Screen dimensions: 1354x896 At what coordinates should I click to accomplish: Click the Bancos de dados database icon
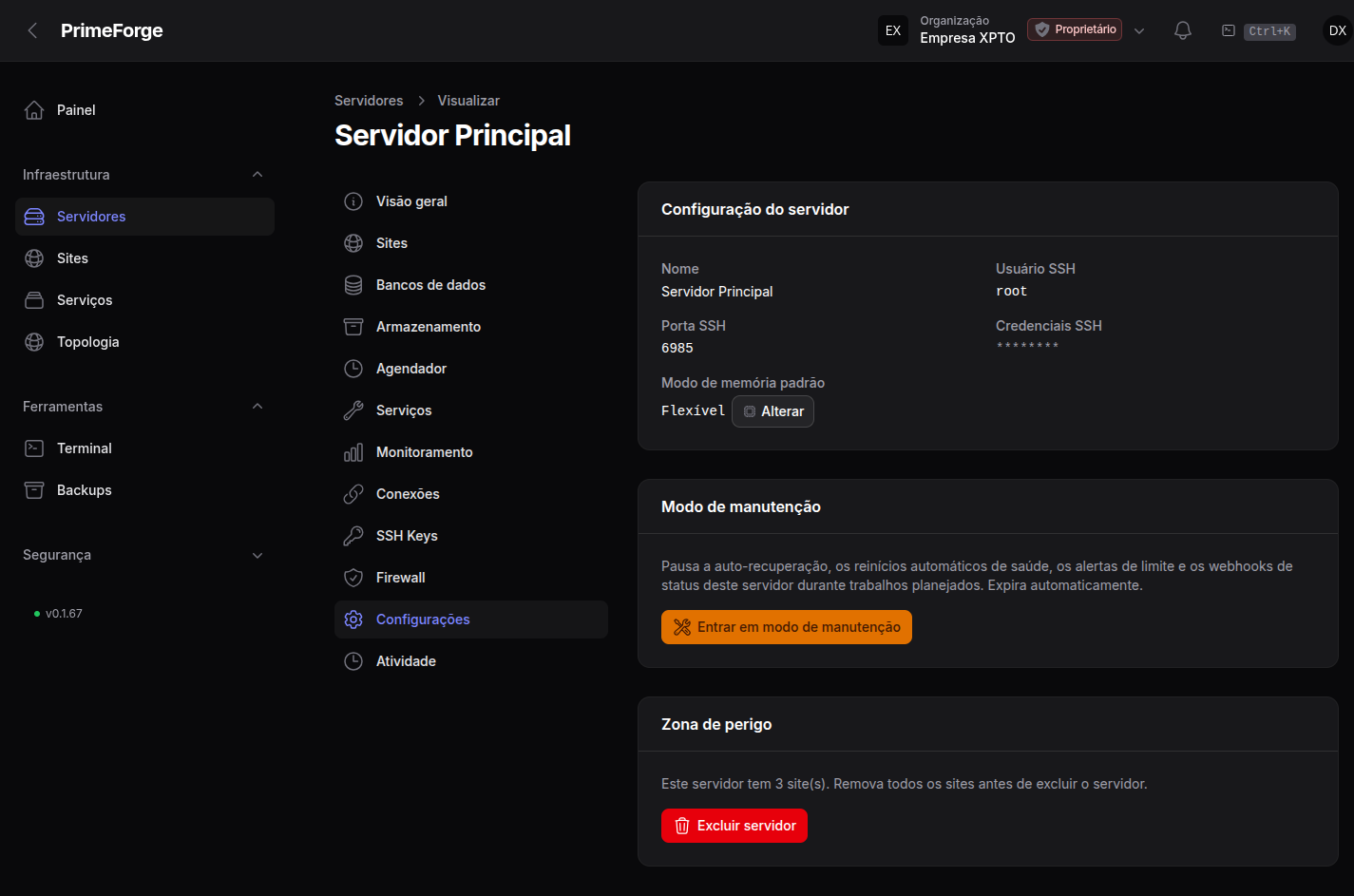click(353, 285)
